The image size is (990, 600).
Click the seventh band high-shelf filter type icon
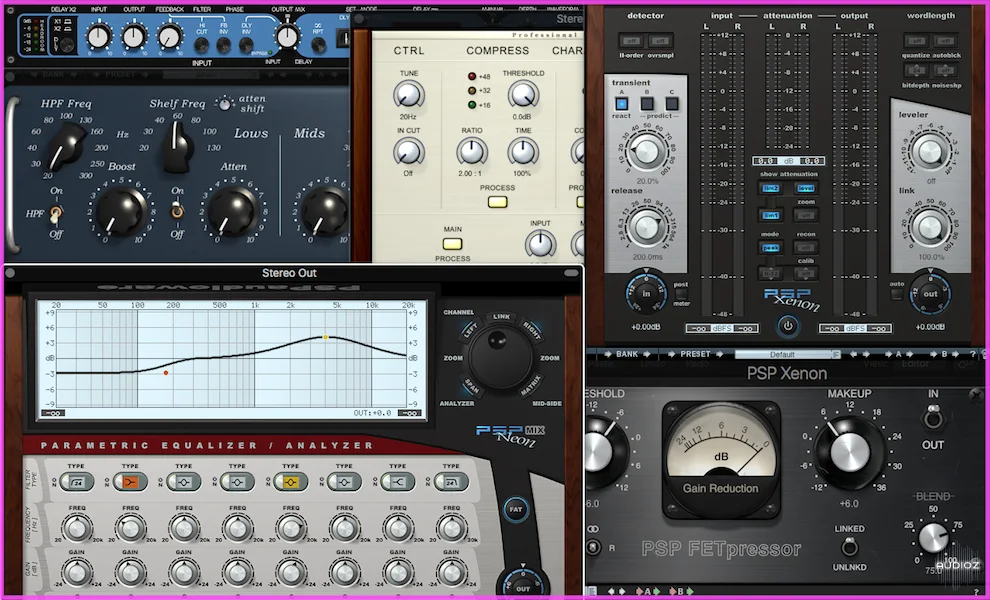click(398, 482)
